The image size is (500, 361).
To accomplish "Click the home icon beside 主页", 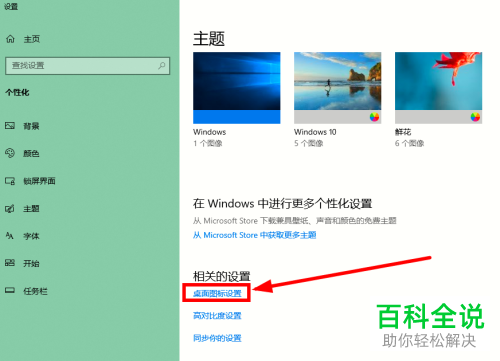I will tap(10, 39).
